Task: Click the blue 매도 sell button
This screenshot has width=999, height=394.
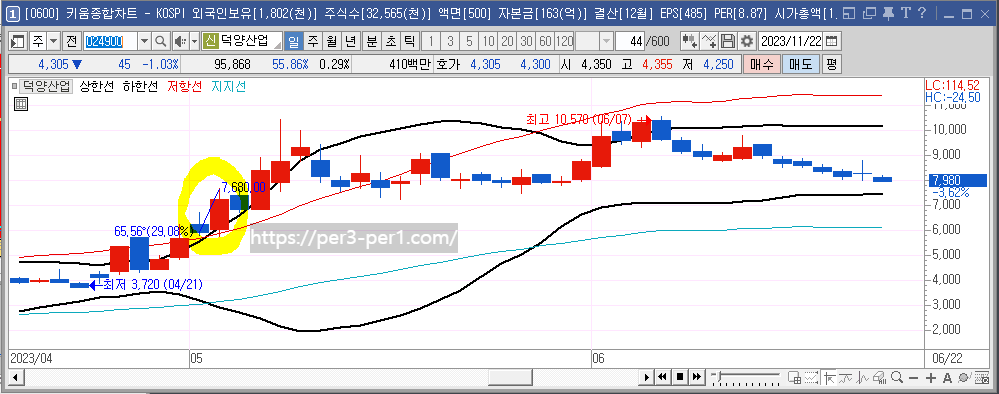Action: click(x=800, y=64)
